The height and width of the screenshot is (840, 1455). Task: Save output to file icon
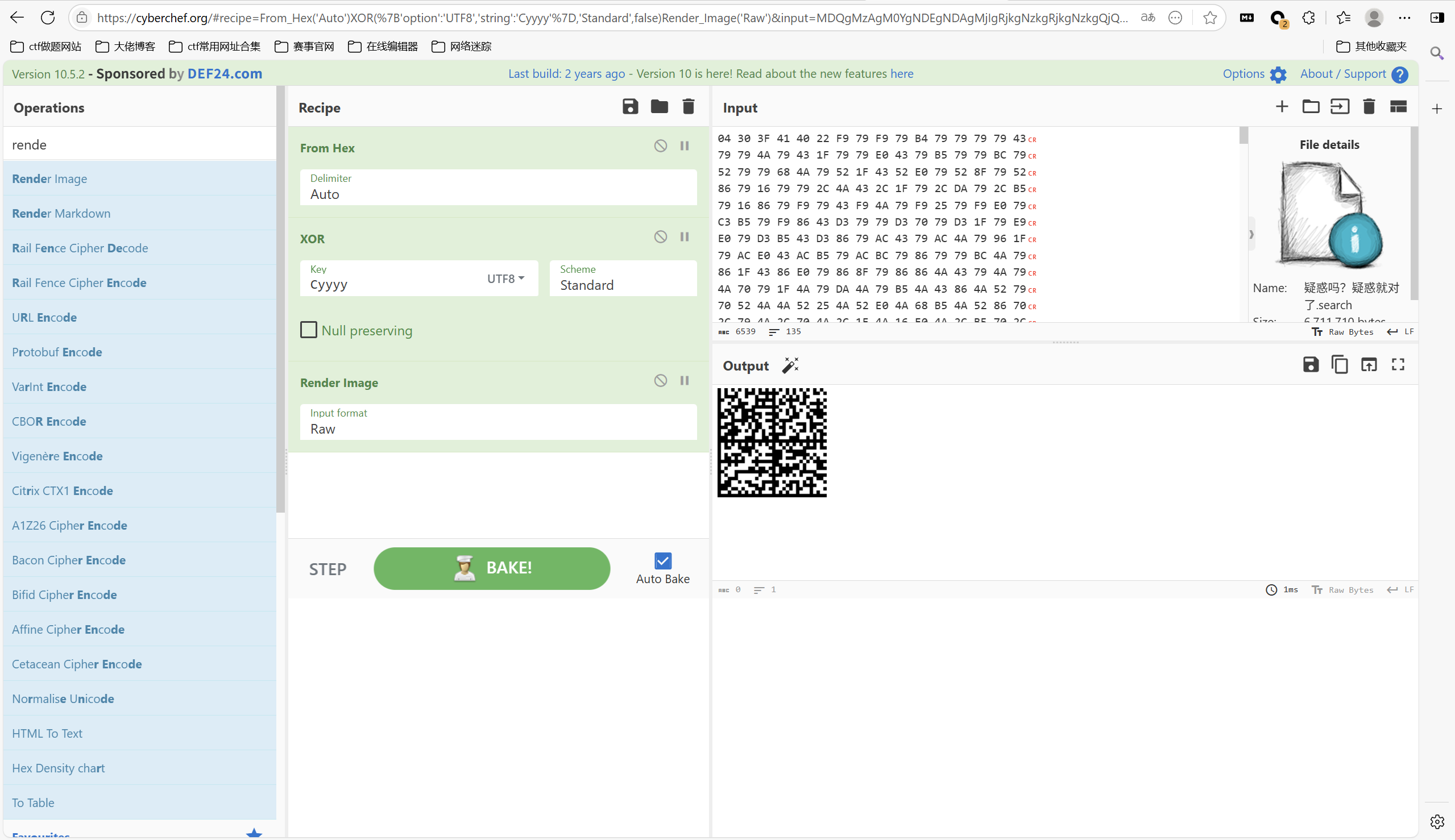pyautogui.click(x=1311, y=365)
